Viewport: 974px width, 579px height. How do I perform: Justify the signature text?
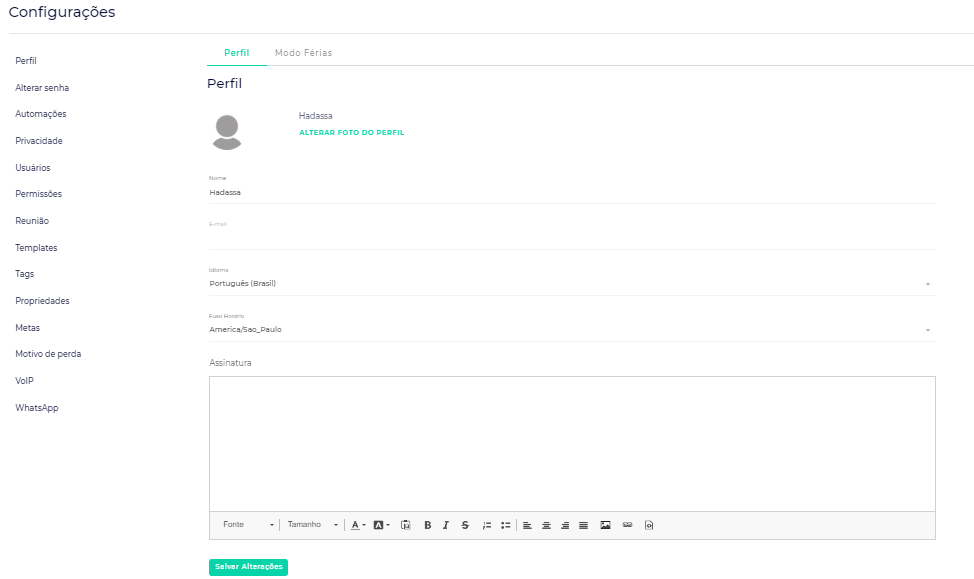(584, 525)
